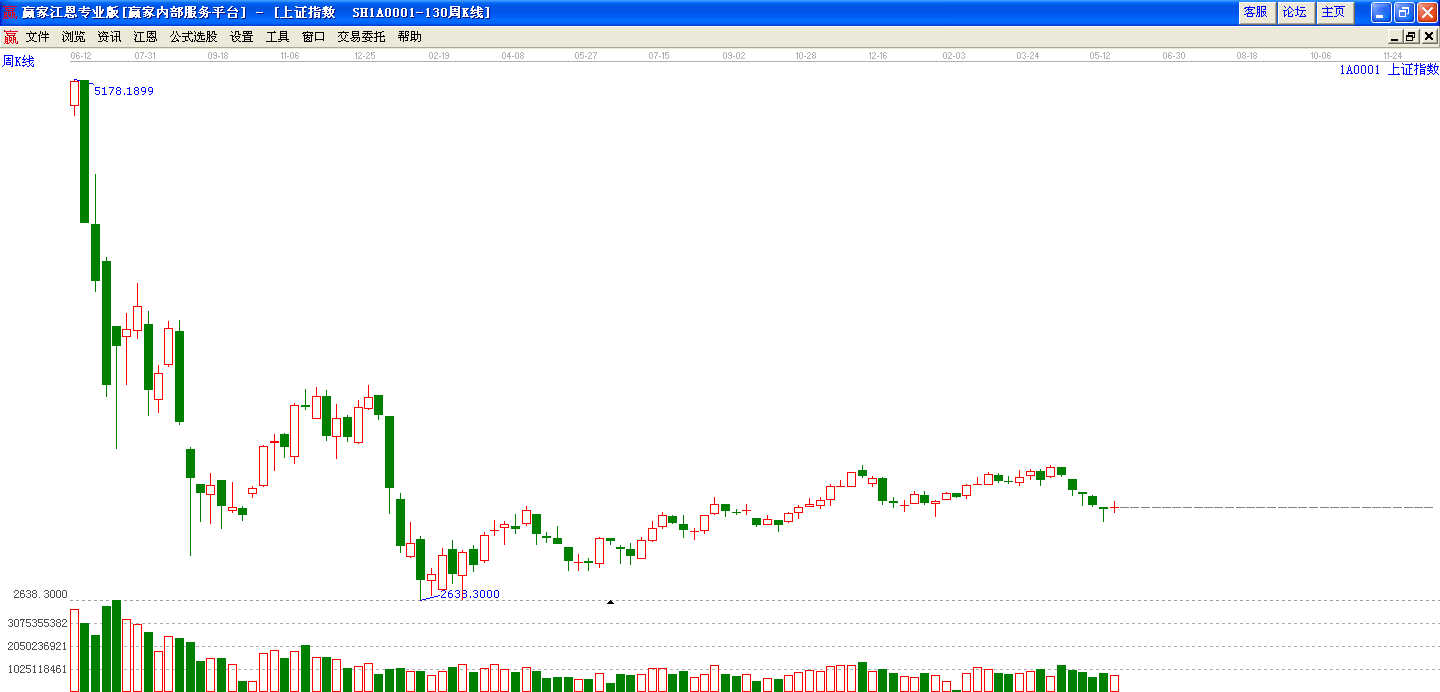The image size is (1440, 692).
Task: Open the 文件 menu
Action: tap(37, 37)
